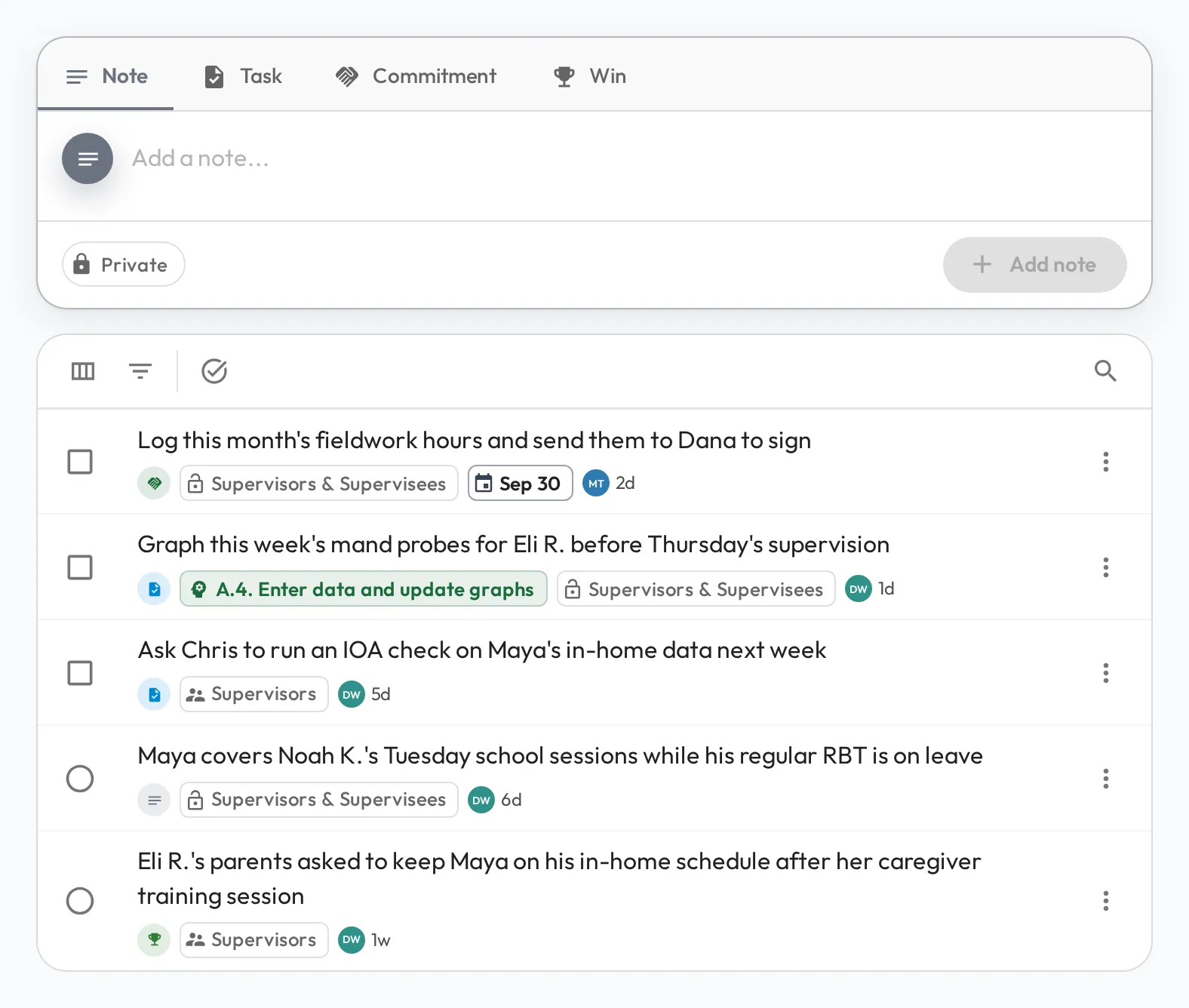
Task: Open more options for fieldwork hours row
Action: 1106,461
